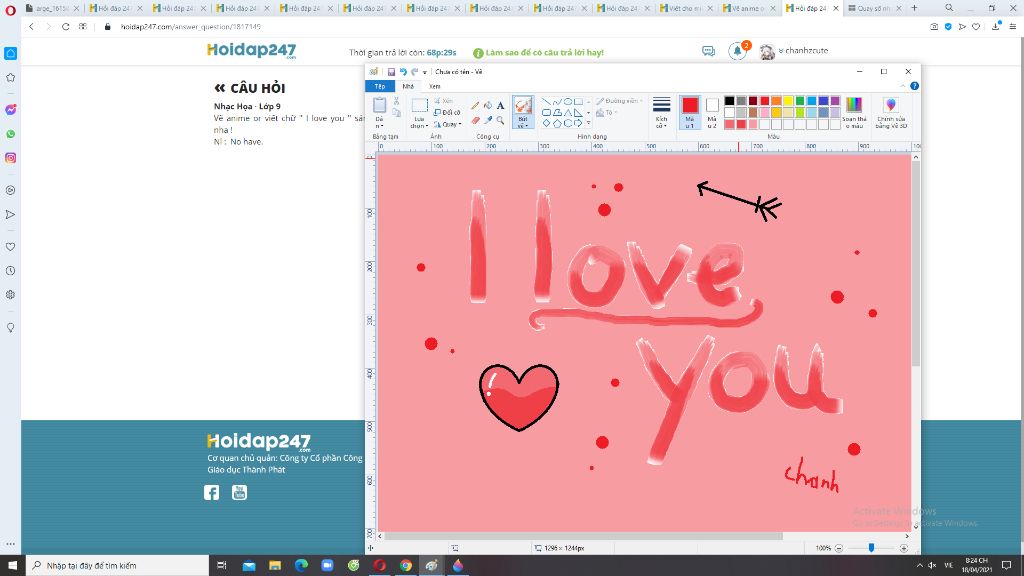Open Windows Start button
The height and width of the screenshot is (576, 1024).
[x=12, y=566]
